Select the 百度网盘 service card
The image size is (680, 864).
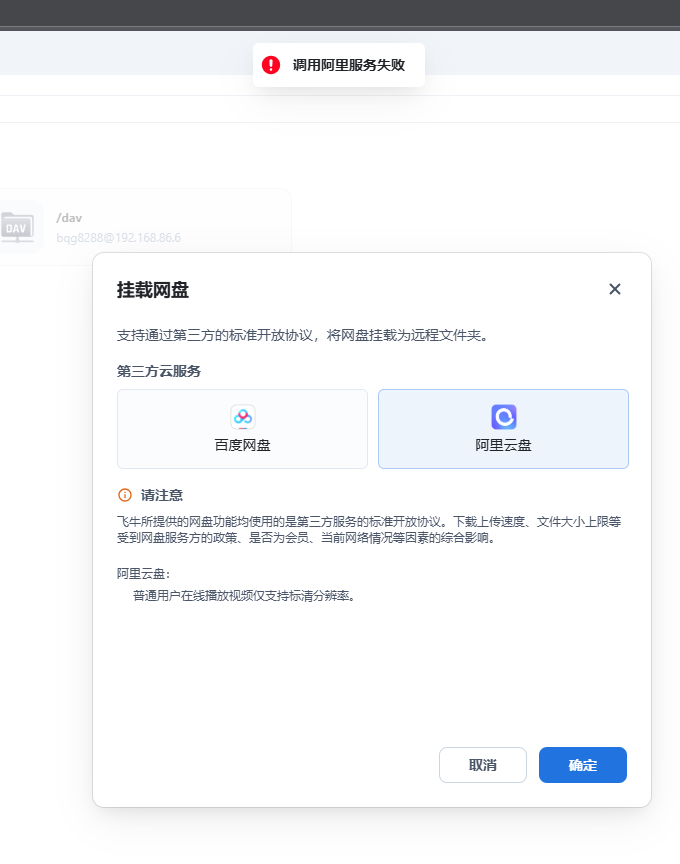click(x=242, y=429)
